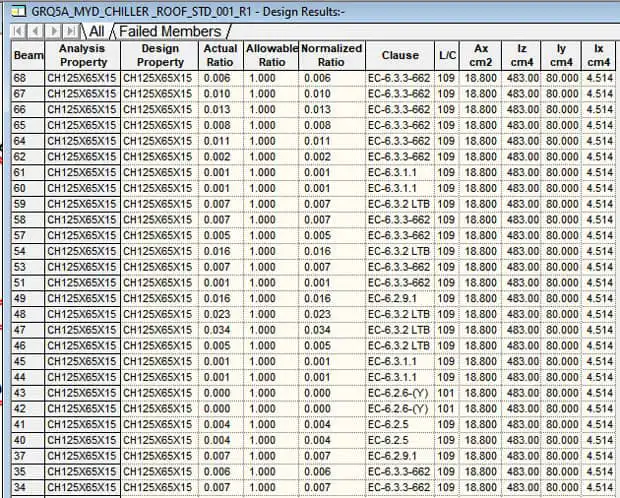Click previous sheet navigation arrow
Screen dimensions: 620x498
(x=36, y=31)
